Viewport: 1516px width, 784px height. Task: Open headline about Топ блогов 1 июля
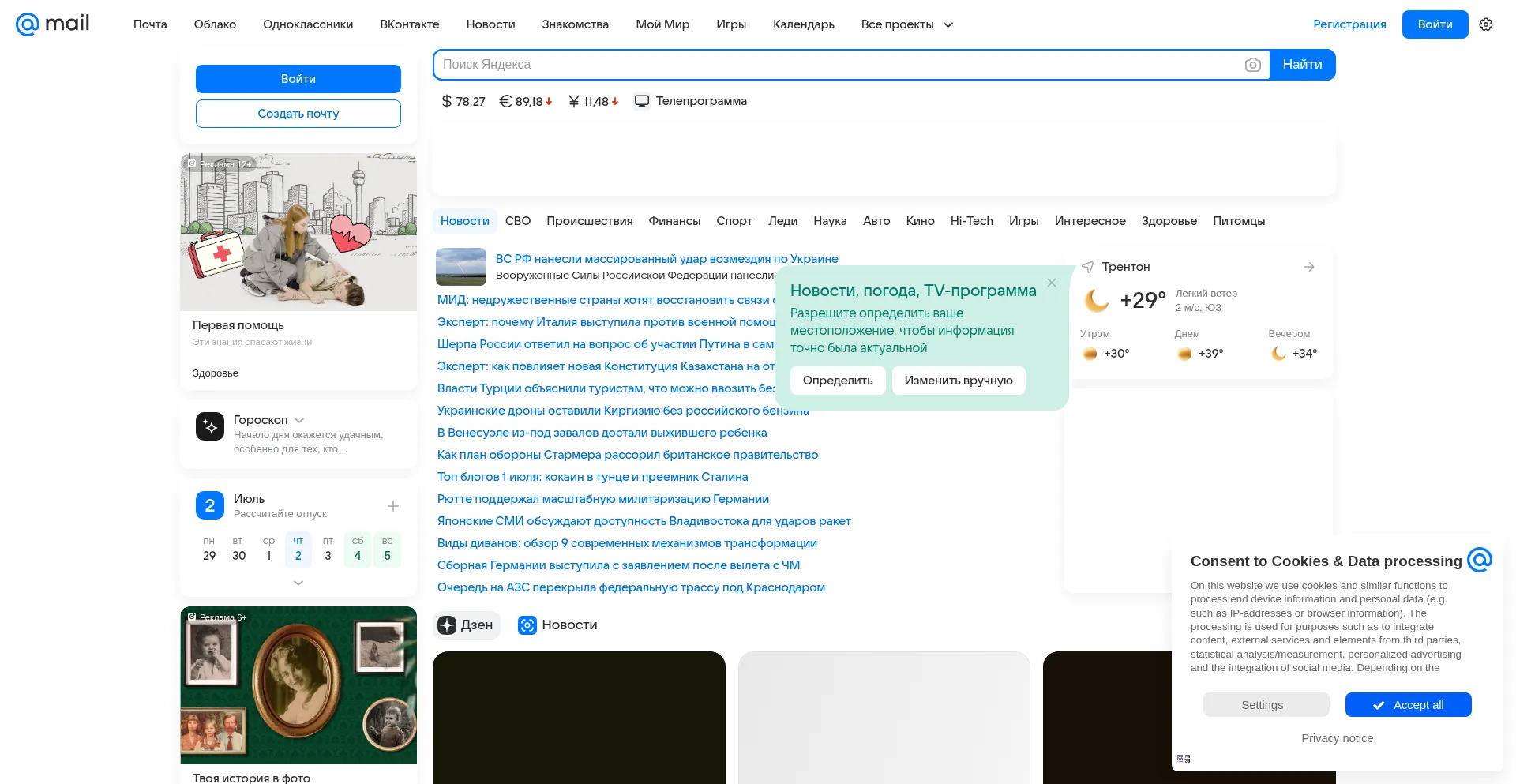(x=592, y=477)
